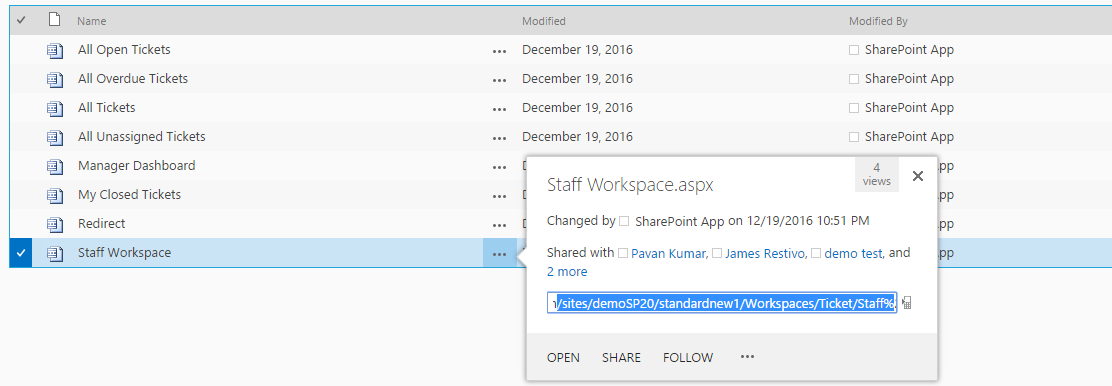Click the My Closed Tickets file icon

click(x=55, y=195)
